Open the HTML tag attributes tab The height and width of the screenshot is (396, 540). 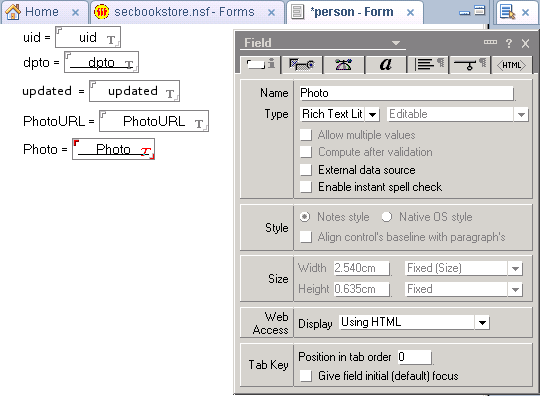(x=511, y=65)
